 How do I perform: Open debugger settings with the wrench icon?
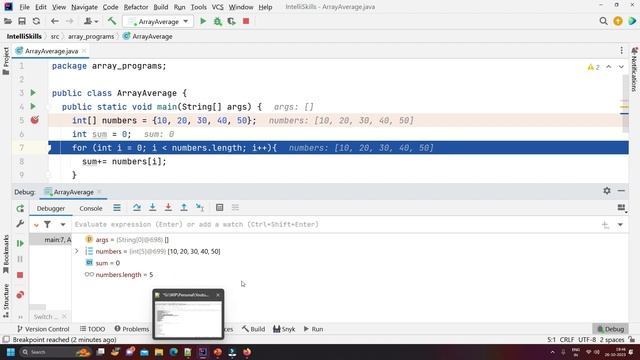point(20,224)
